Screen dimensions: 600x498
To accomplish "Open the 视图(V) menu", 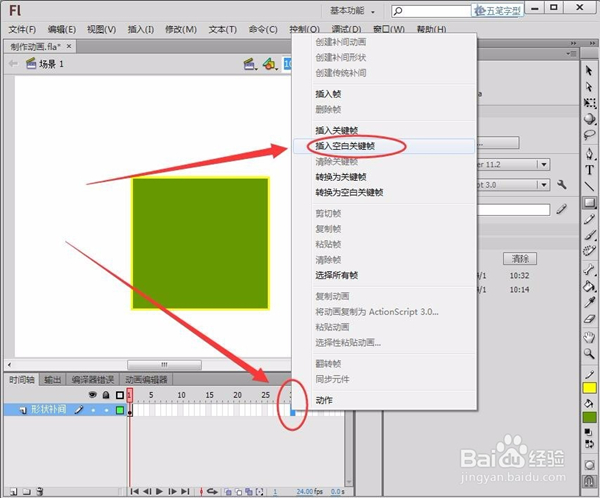I will [x=101, y=29].
